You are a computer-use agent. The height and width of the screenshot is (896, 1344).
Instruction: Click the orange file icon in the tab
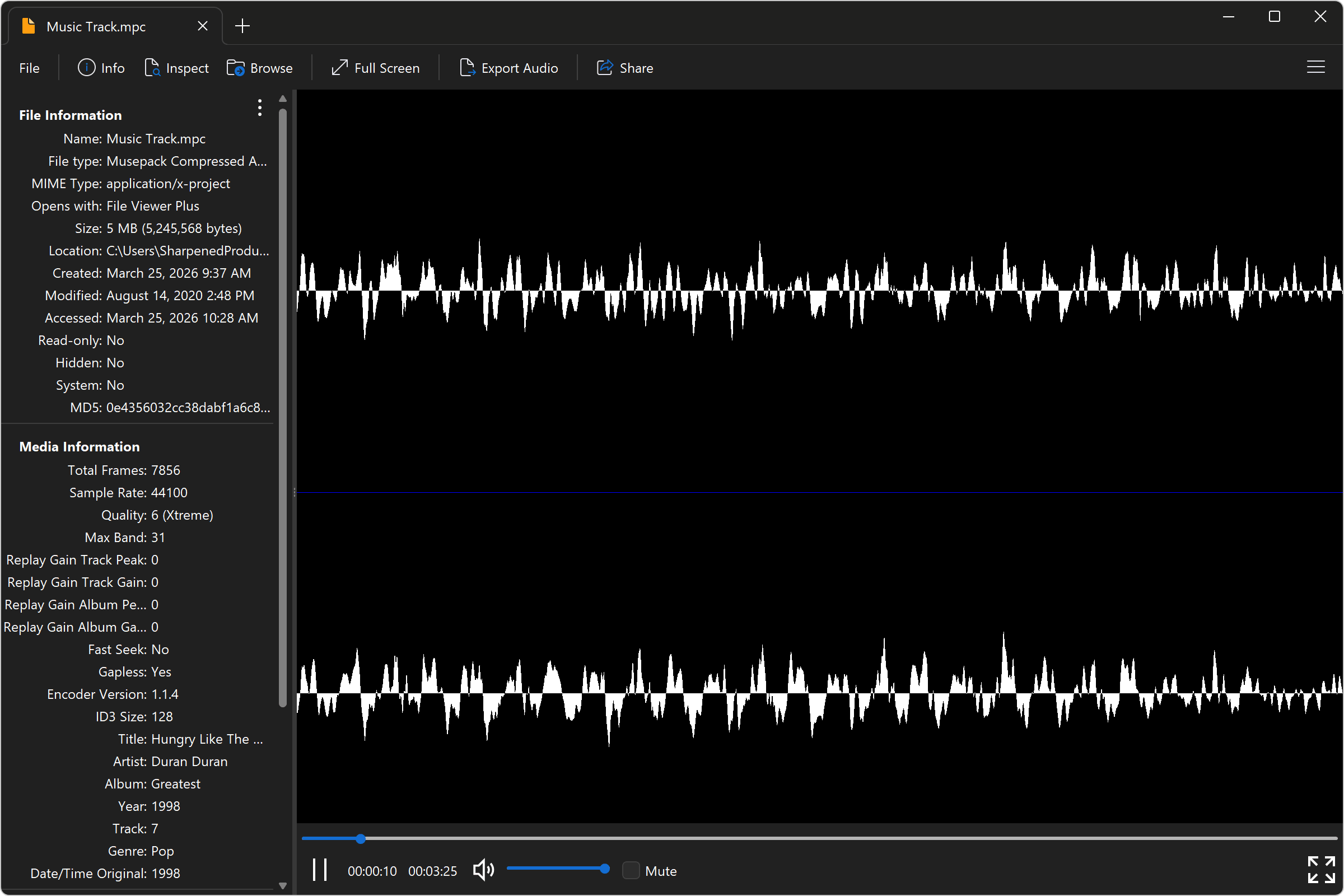pos(29,26)
